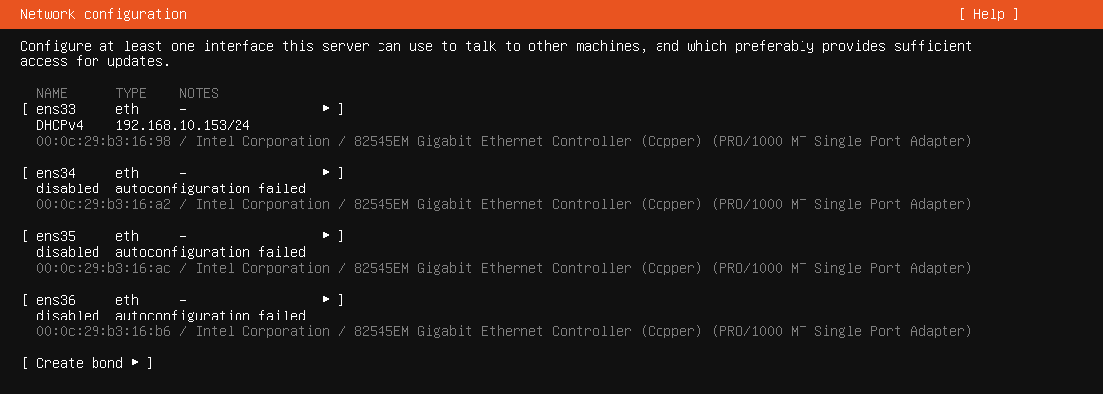Select the ens33 interface name
This screenshot has height=394, width=1103.
(x=56, y=109)
